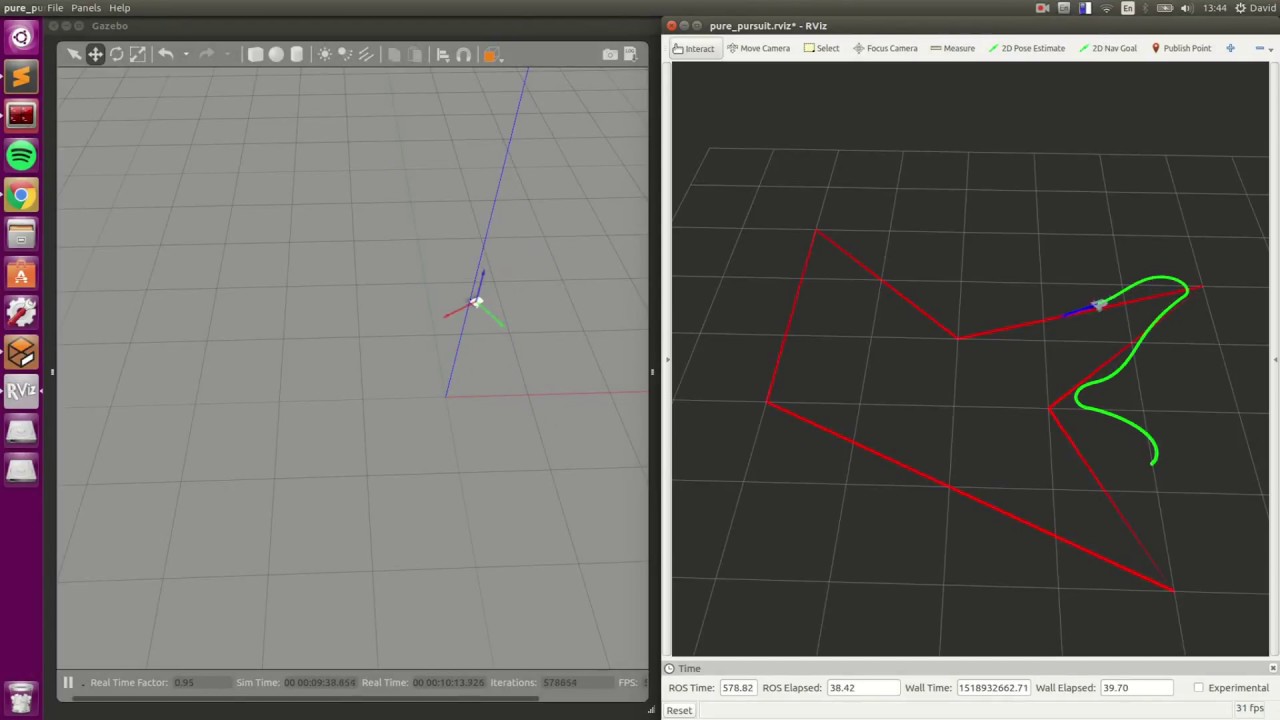1280x720 pixels.
Task: Select the Interact tool in RViz
Action: coord(694,48)
